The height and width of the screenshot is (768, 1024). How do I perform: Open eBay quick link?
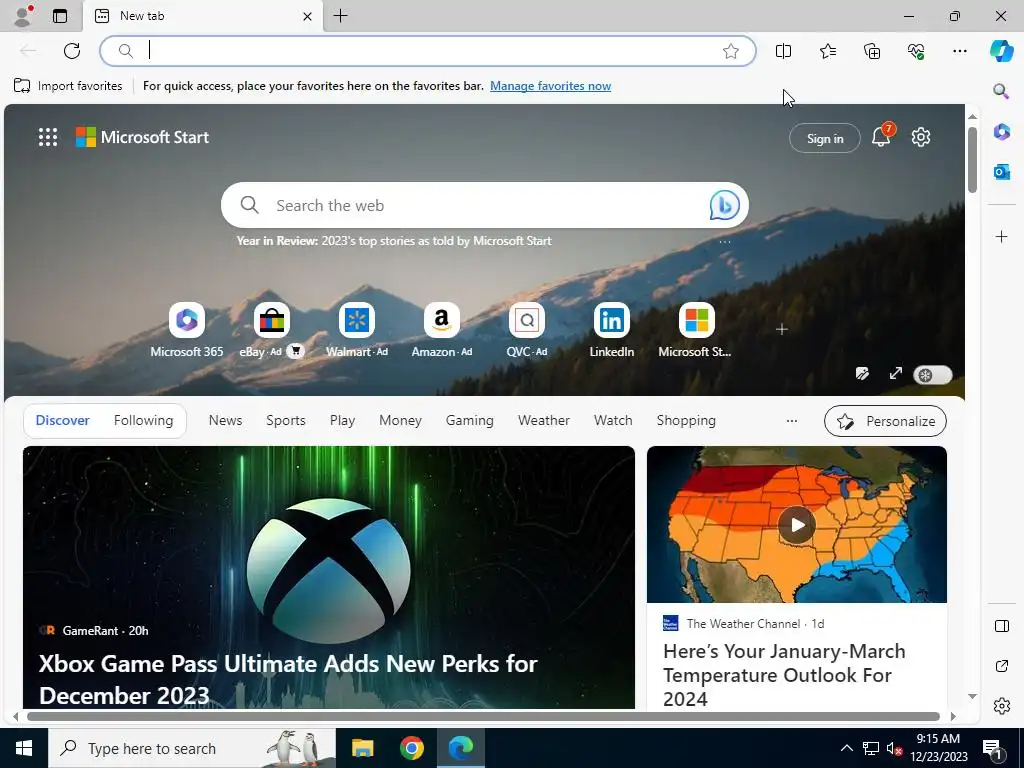(272, 330)
